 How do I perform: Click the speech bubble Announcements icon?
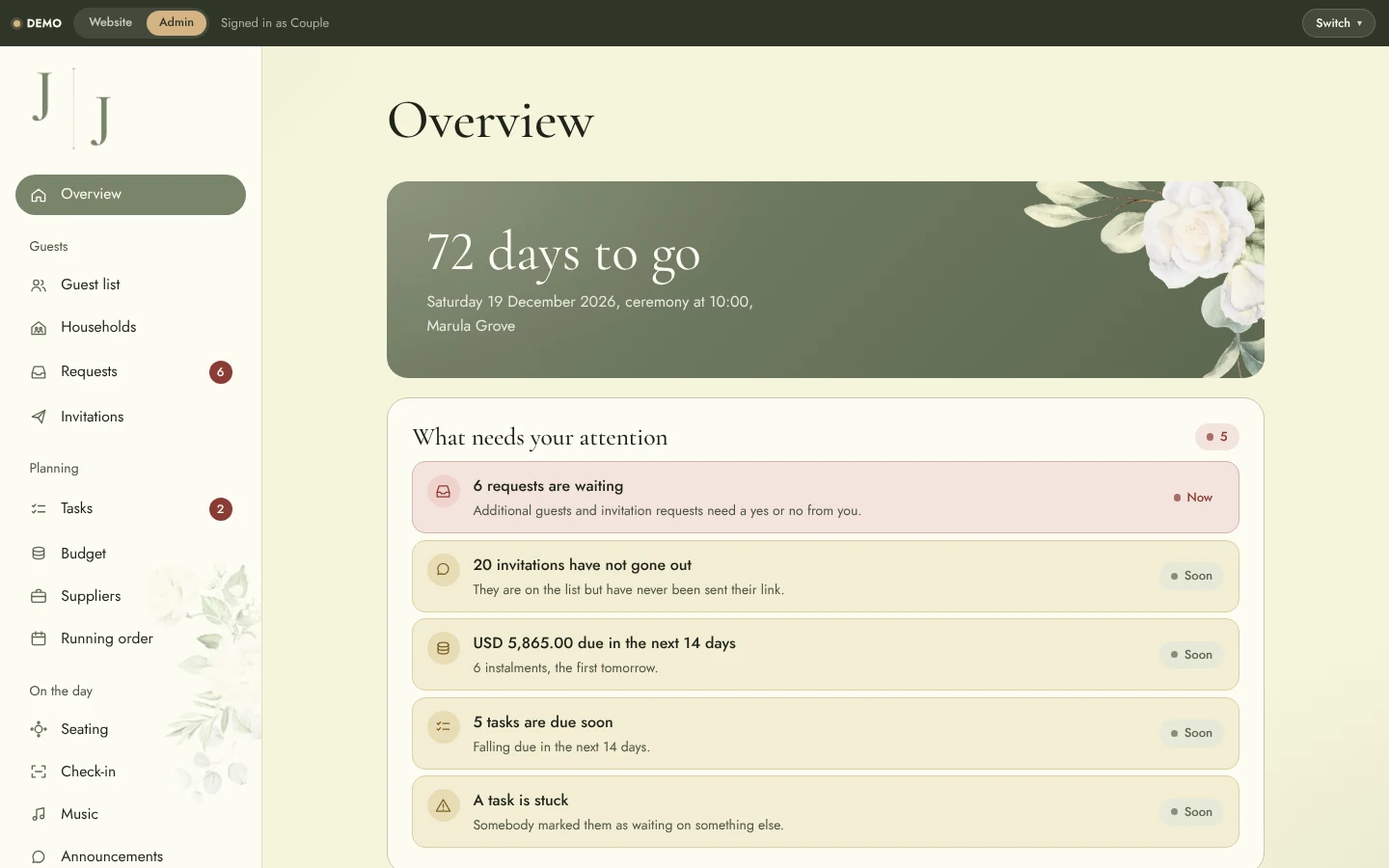(39, 856)
